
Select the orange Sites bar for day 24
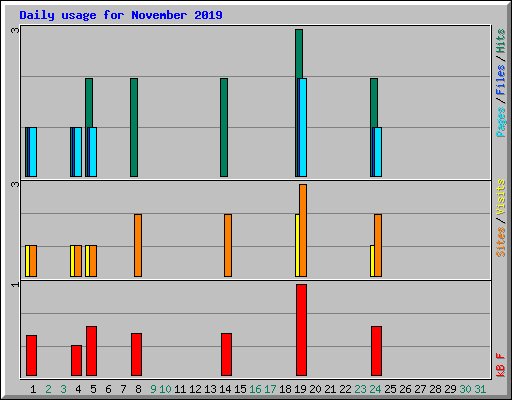pos(378,245)
